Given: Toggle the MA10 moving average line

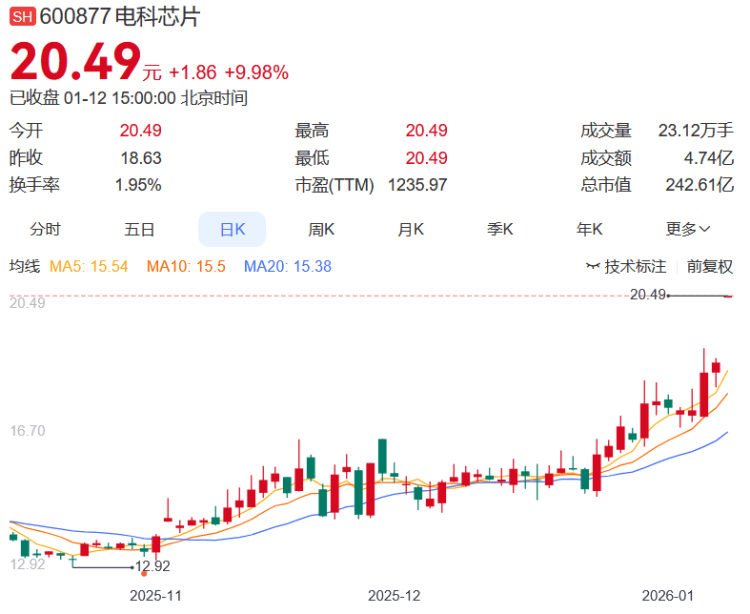Looking at the screenshot, I should point(186,267).
